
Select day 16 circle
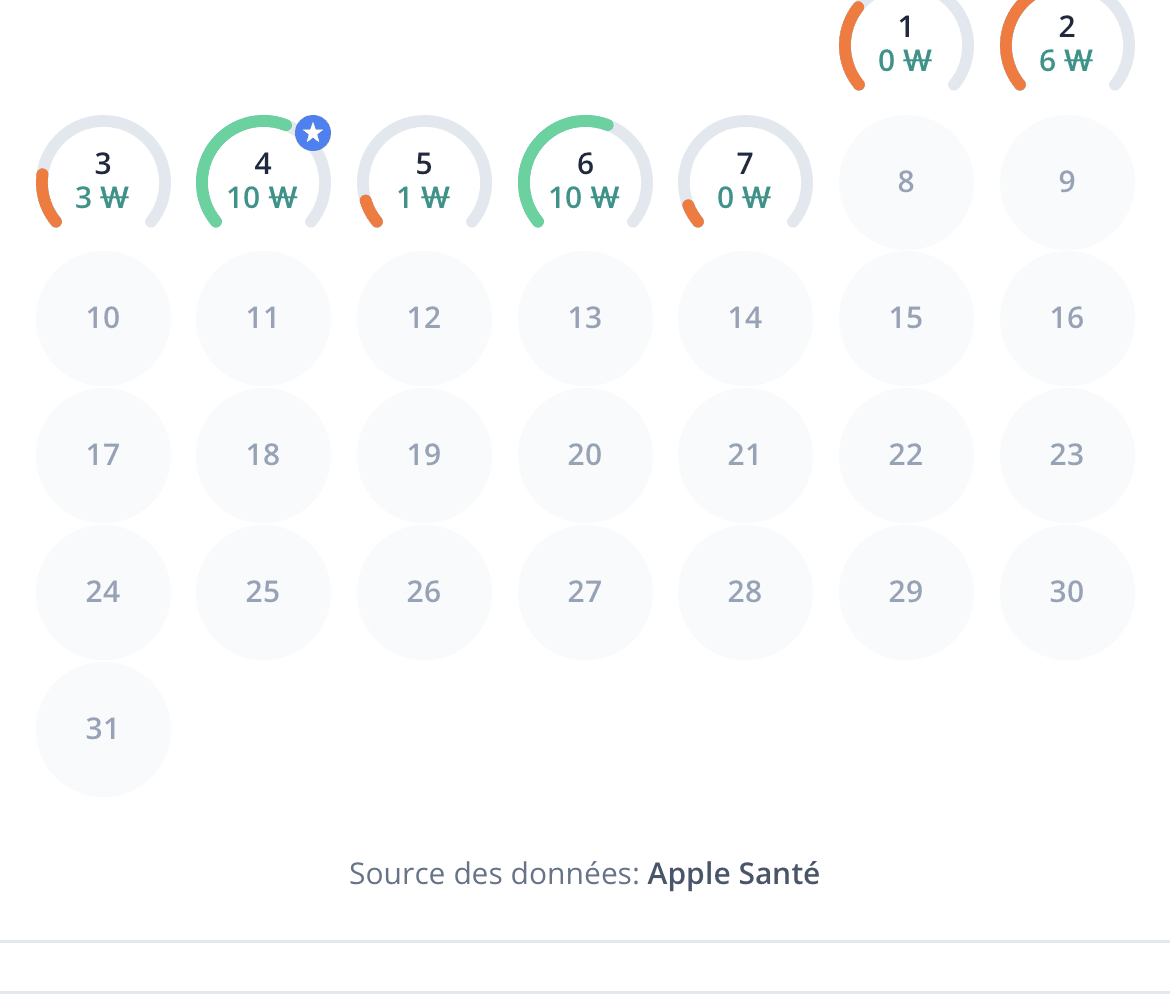point(1067,318)
